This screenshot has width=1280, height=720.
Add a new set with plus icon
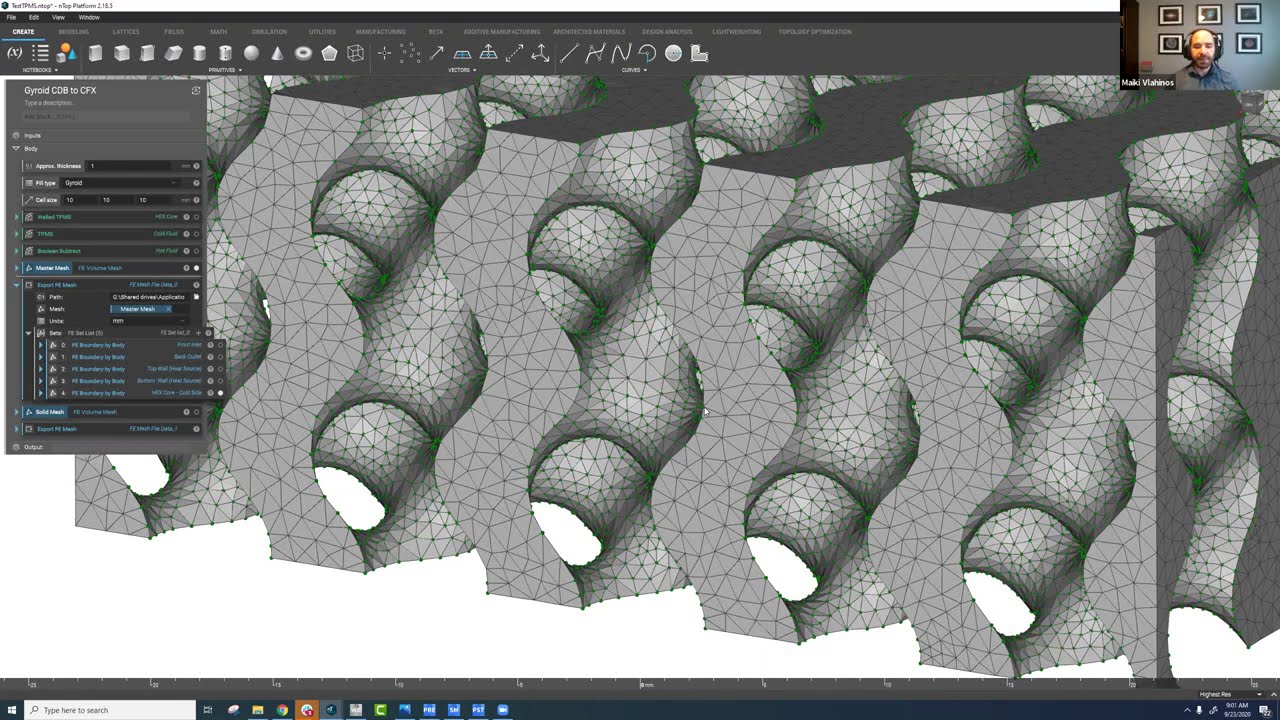click(x=198, y=332)
